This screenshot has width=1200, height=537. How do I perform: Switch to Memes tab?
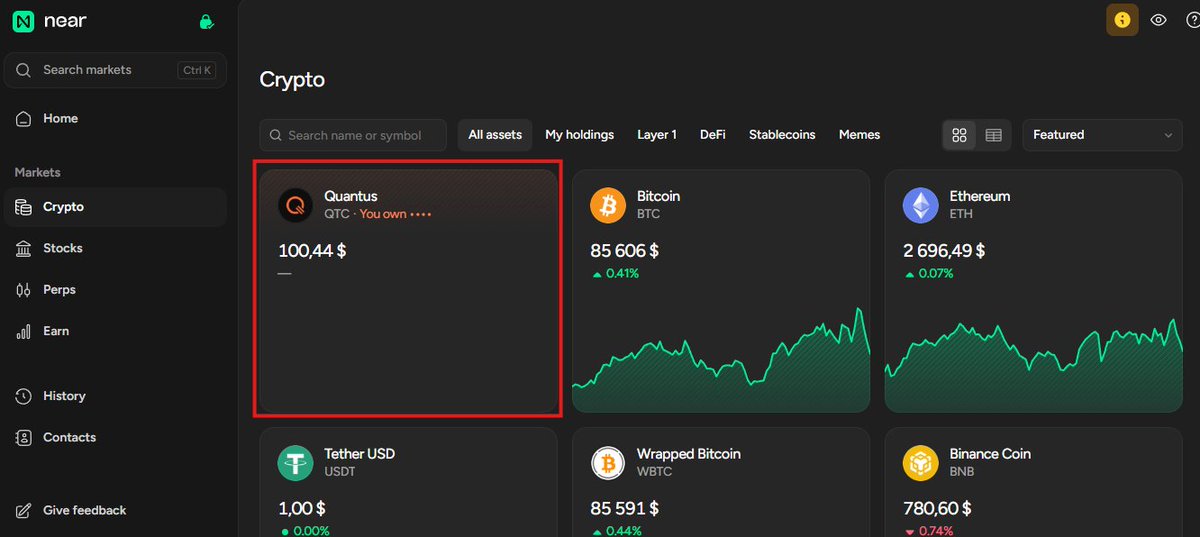point(859,135)
